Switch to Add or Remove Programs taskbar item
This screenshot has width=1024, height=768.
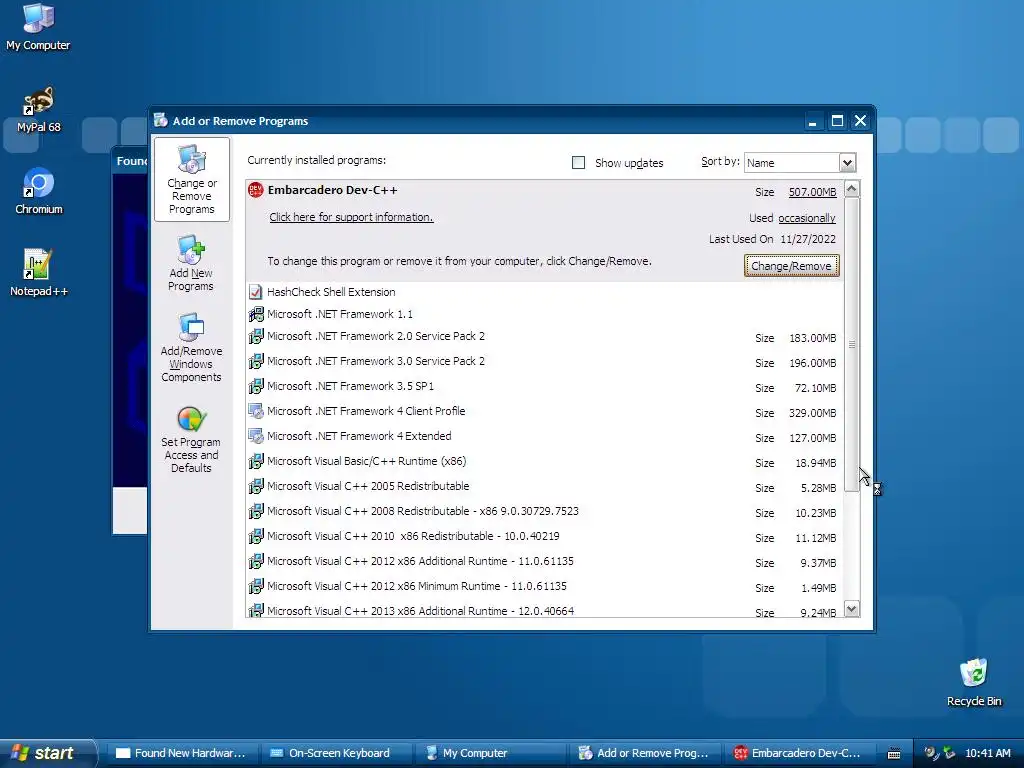[x=643, y=753]
